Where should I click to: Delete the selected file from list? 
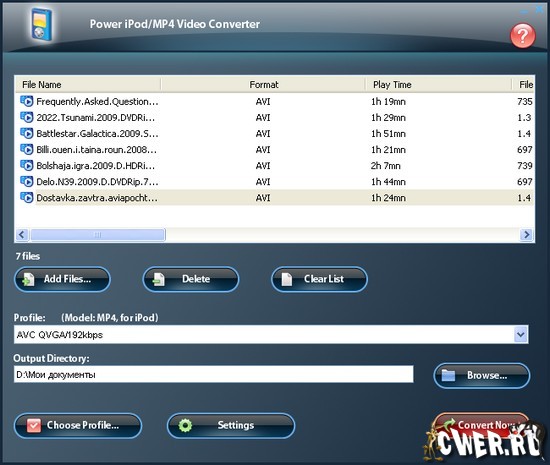click(x=191, y=279)
